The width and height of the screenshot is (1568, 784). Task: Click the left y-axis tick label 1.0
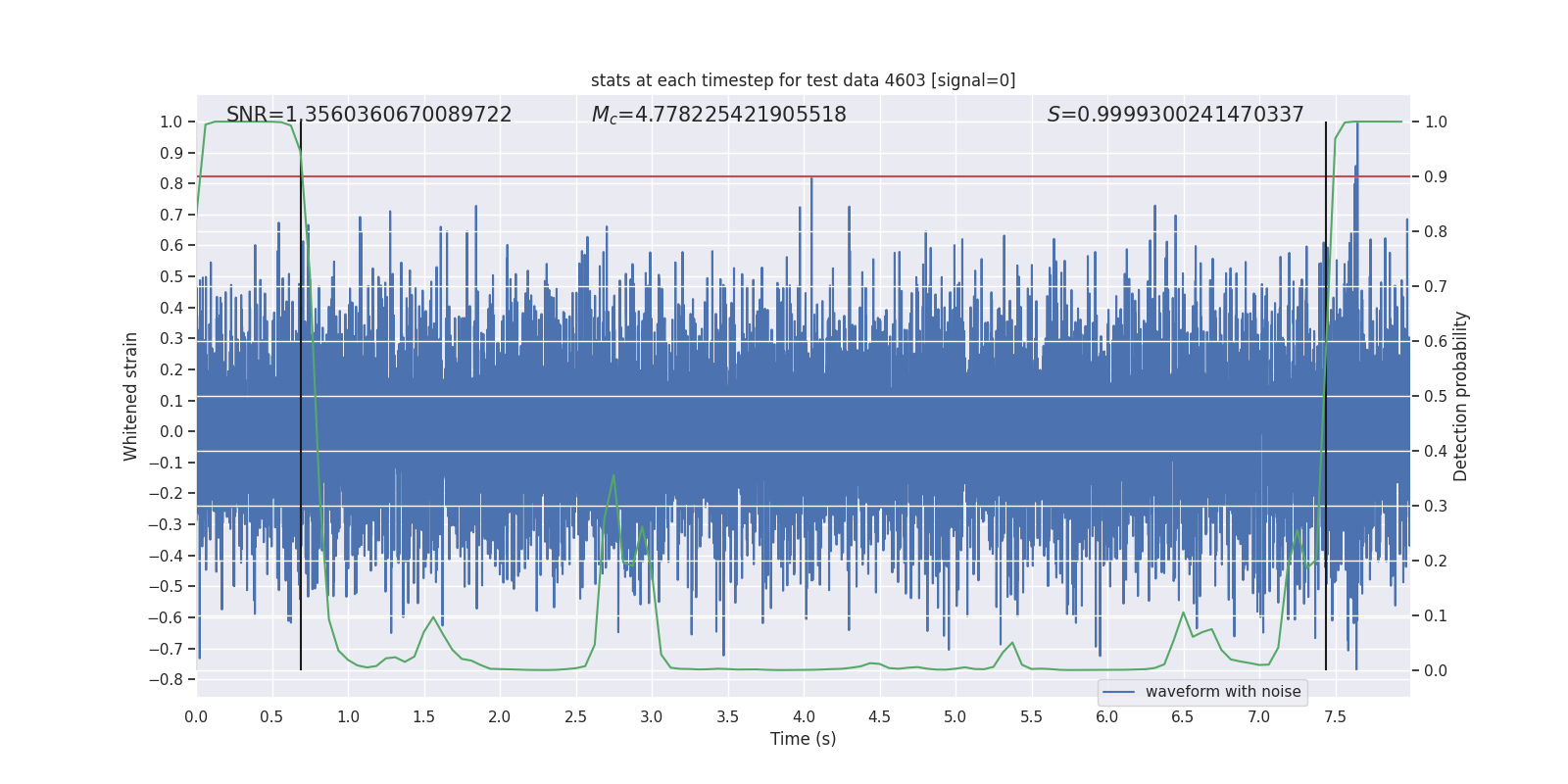point(171,122)
